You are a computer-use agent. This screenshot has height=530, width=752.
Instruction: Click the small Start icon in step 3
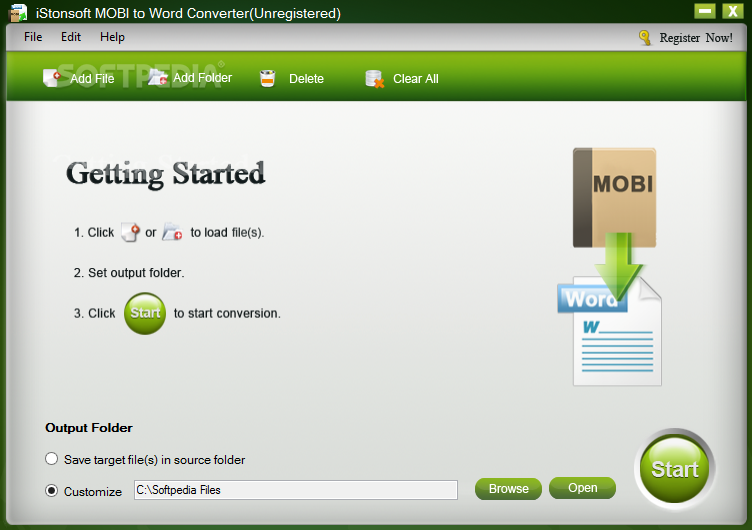[145, 313]
